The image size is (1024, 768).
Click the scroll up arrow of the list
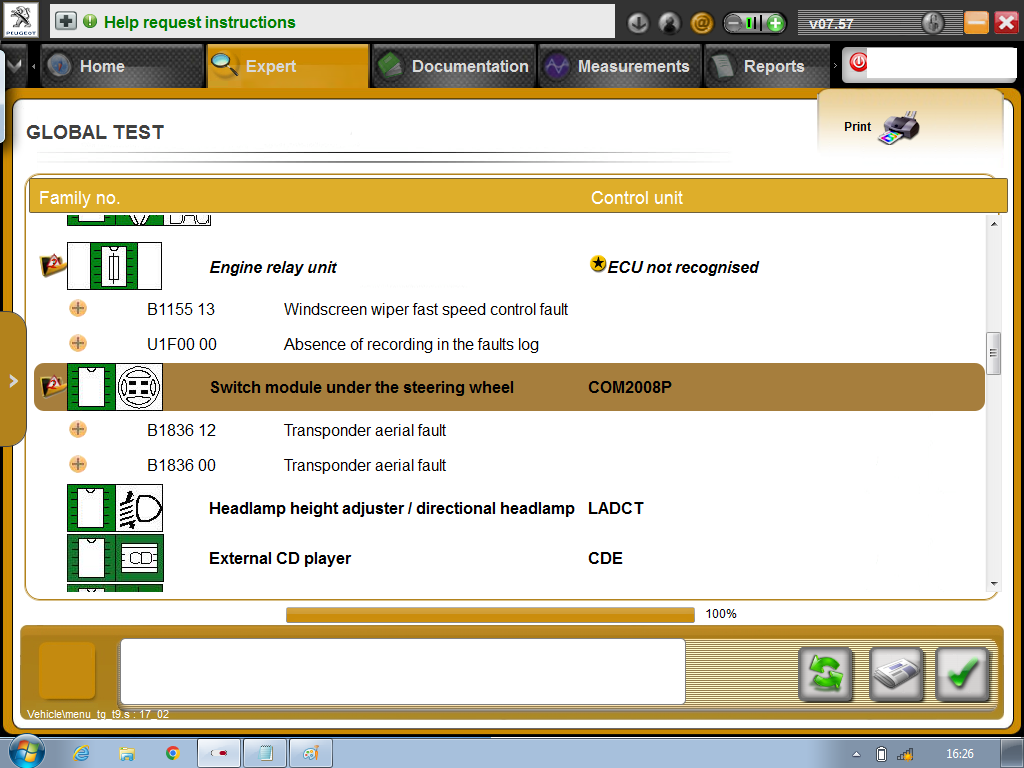pyautogui.click(x=993, y=224)
